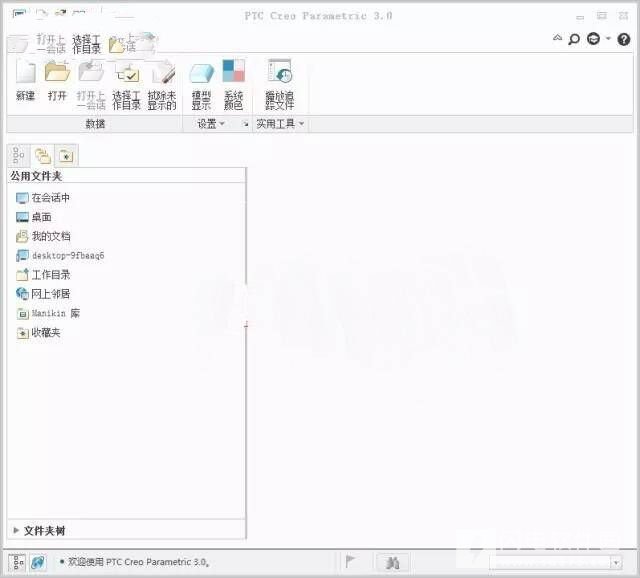Open the learning connector icon
Image resolution: width=640 pixels, height=578 pixels.
593,39
